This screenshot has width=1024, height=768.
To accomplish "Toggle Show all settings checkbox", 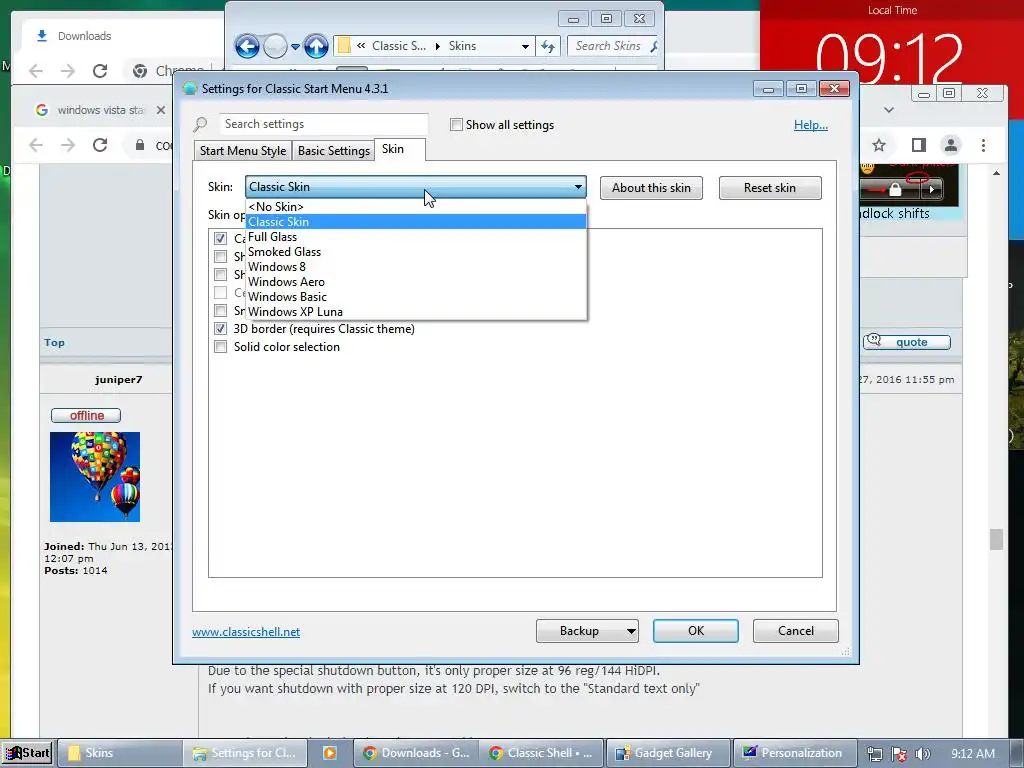I will point(456,125).
